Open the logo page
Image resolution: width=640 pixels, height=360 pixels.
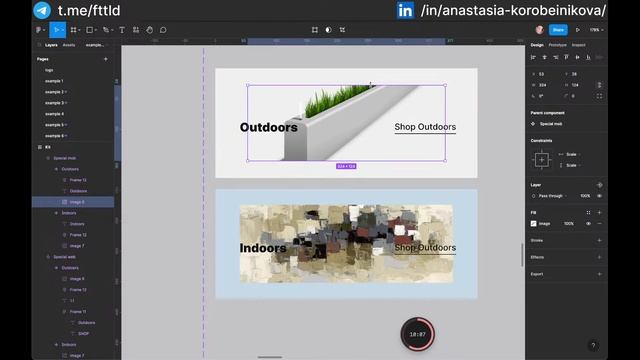tap(49, 70)
